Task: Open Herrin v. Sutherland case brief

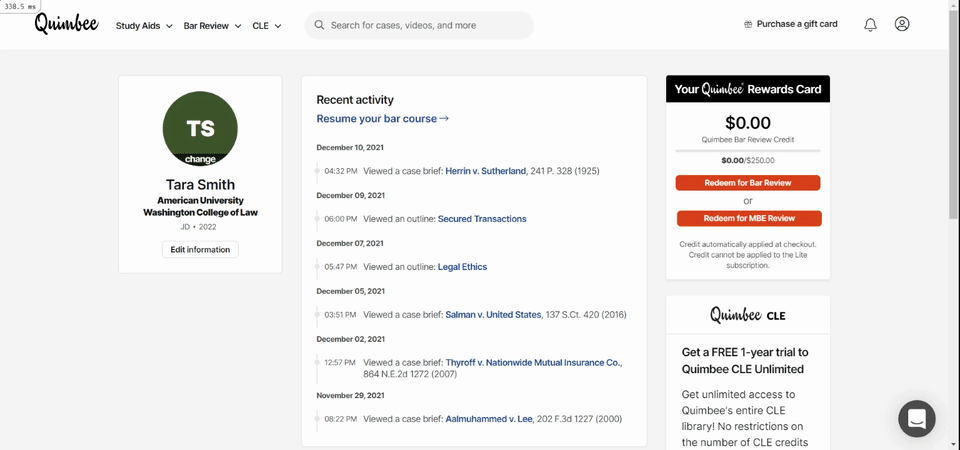Action: pyautogui.click(x=486, y=171)
